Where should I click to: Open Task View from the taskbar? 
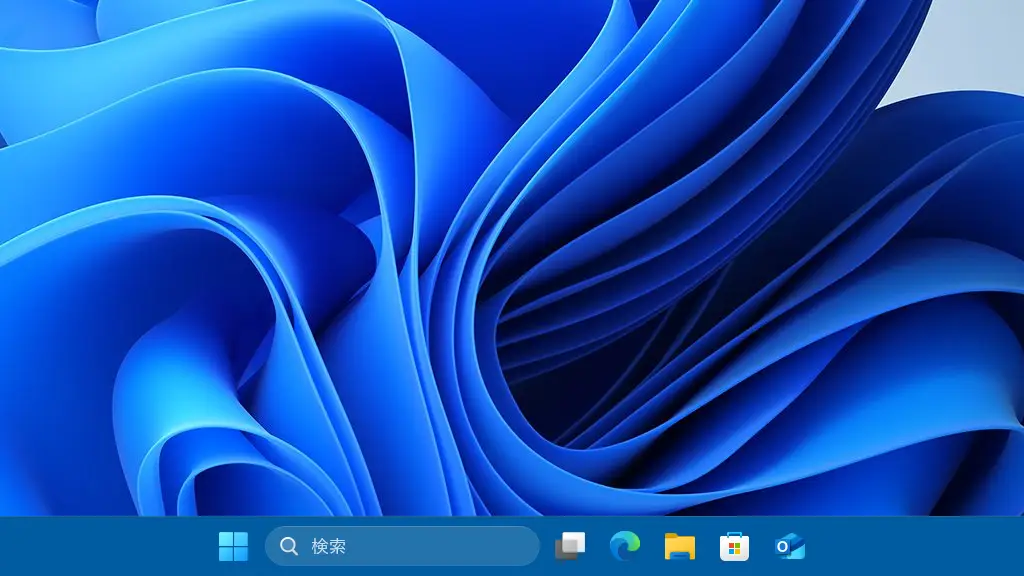pyautogui.click(x=570, y=546)
